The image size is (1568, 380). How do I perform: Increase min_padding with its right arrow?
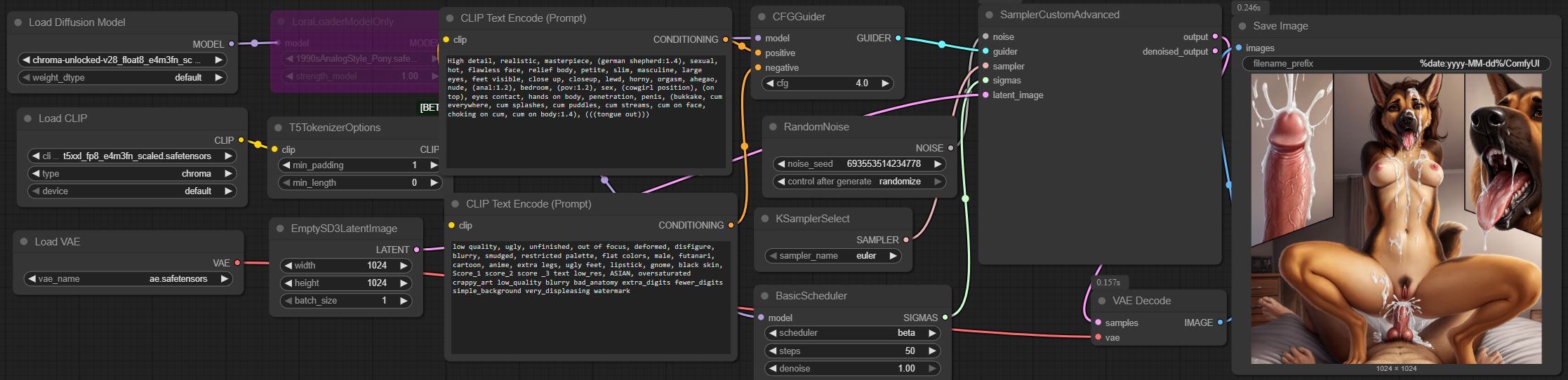pos(433,165)
